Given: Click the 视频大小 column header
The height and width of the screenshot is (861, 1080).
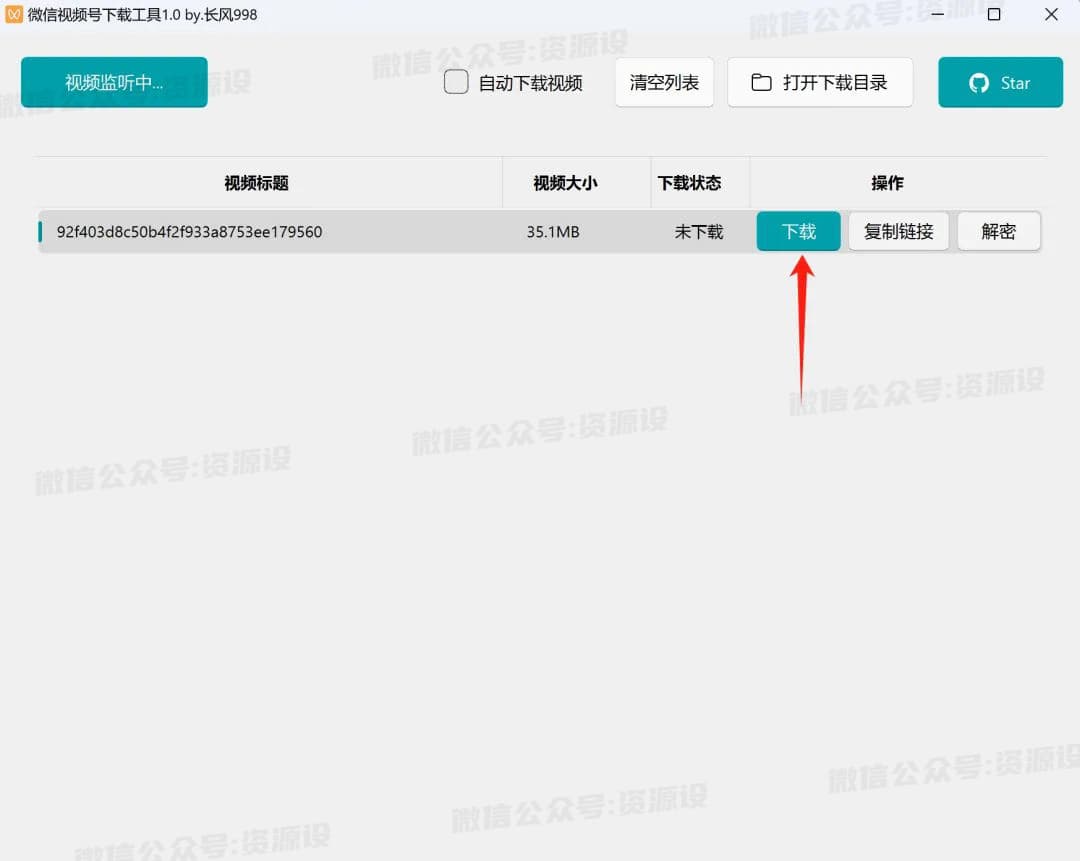Looking at the screenshot, I should (565, 183).
